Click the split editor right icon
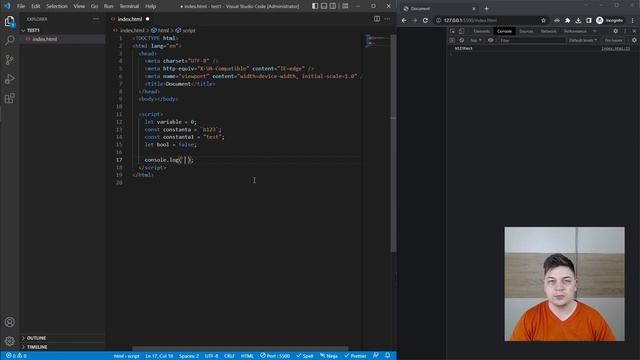The height and width of the screenshot is (360, 640). (x=377, y=19)
